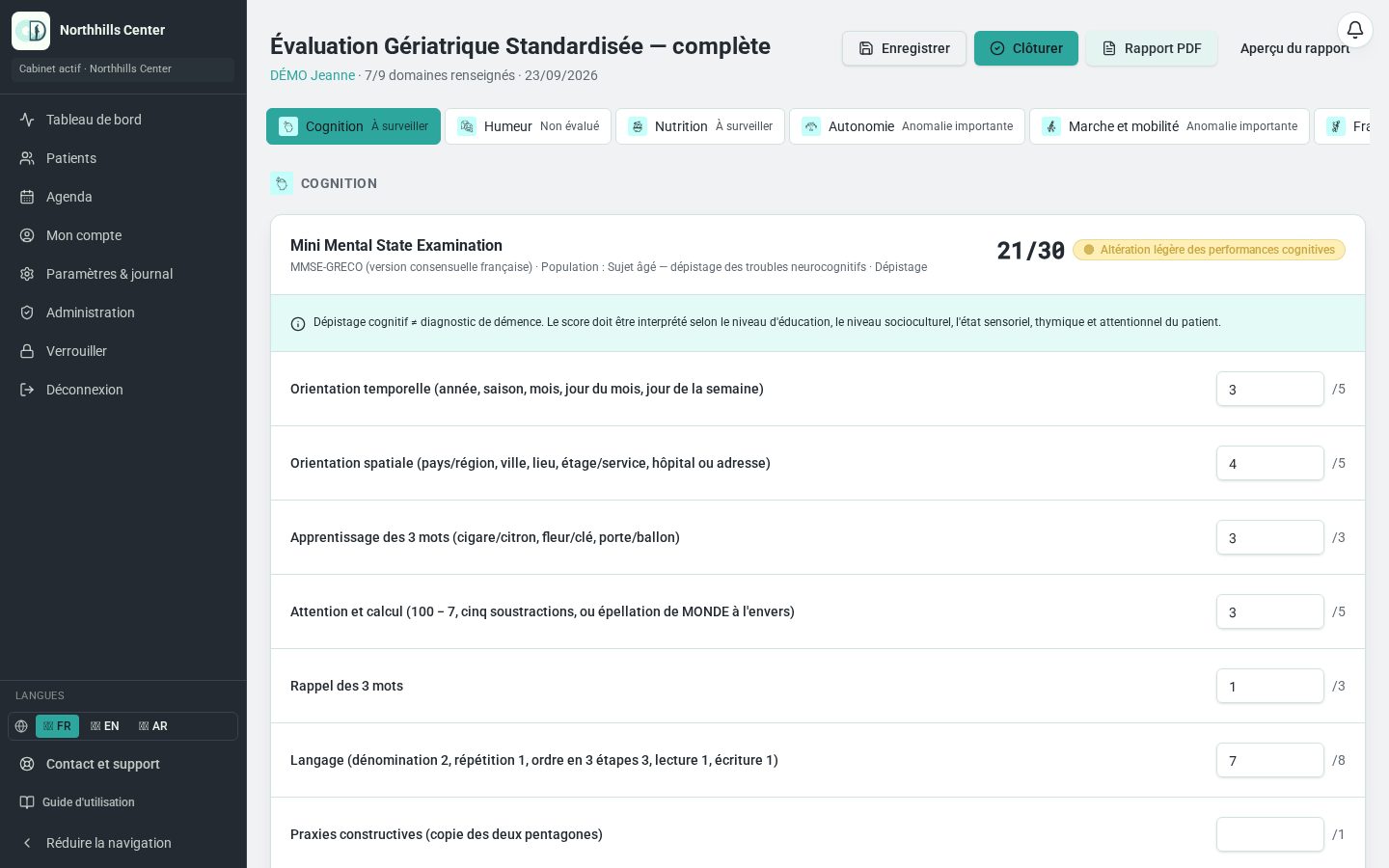
Task: Click the Orientation spatiale score field
Action: (1270, 463)
